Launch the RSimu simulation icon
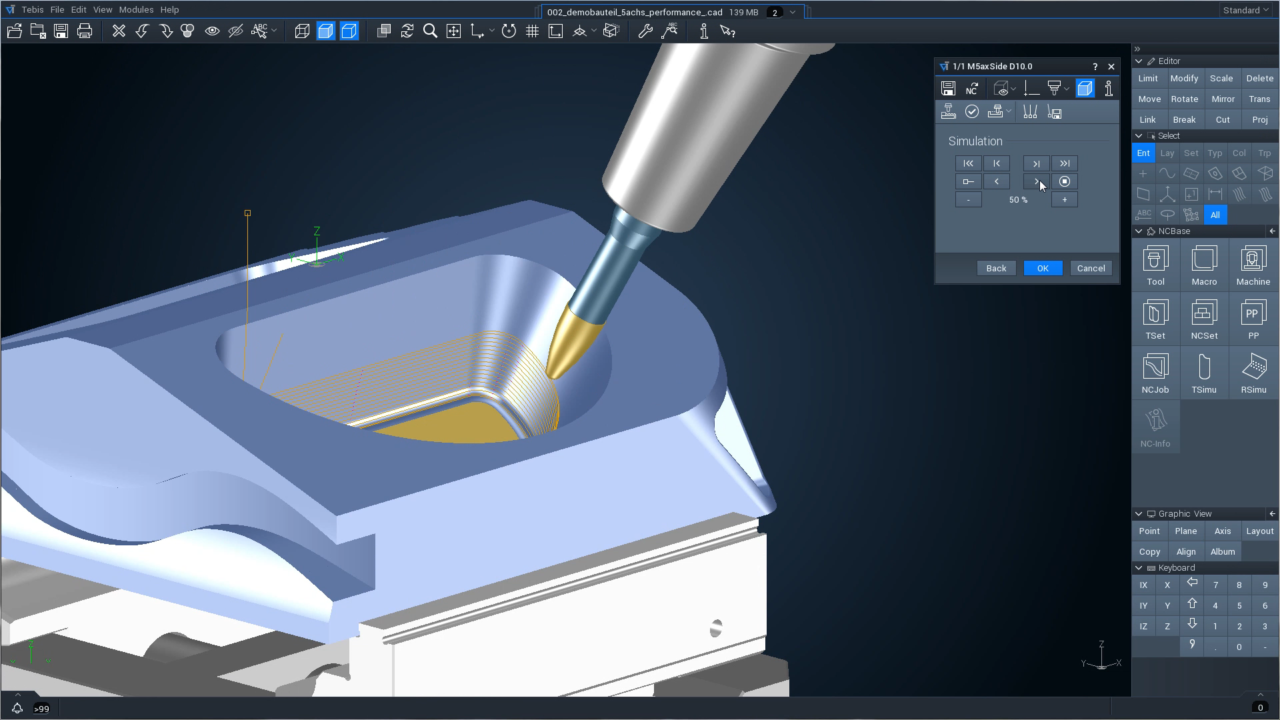The height and width of the screenshot is (720, 1280). tap(1253, 374)
